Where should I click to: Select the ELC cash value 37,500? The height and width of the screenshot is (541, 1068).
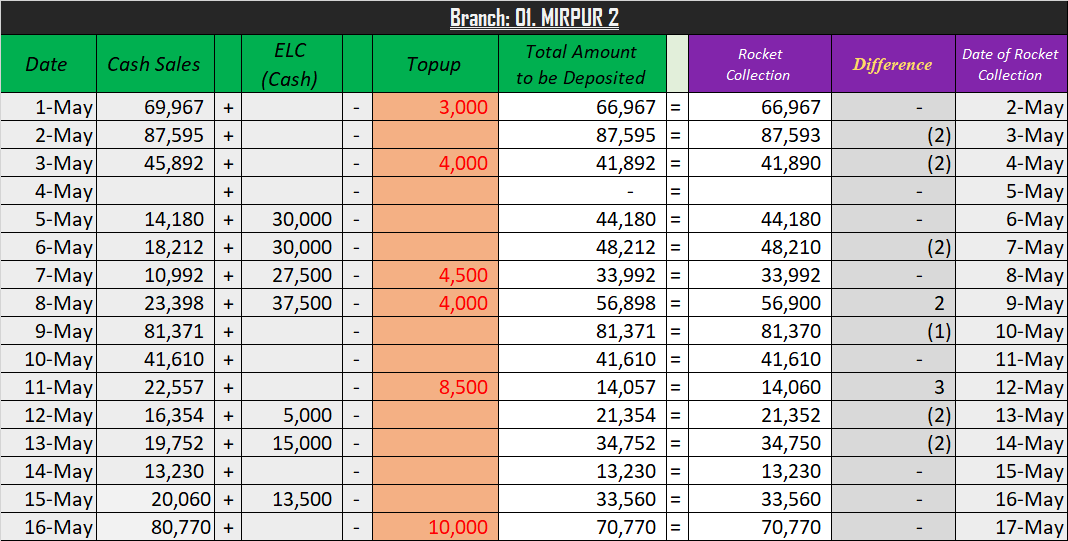(x=292, y=303)
